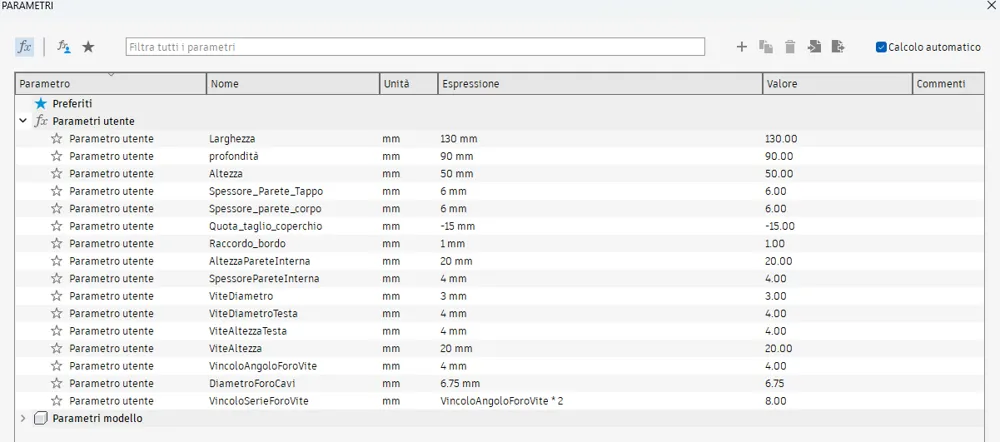This screenshot has height=442, width=1000.
Task: Sort by Unità column header
Action: (x=408, y=84)
